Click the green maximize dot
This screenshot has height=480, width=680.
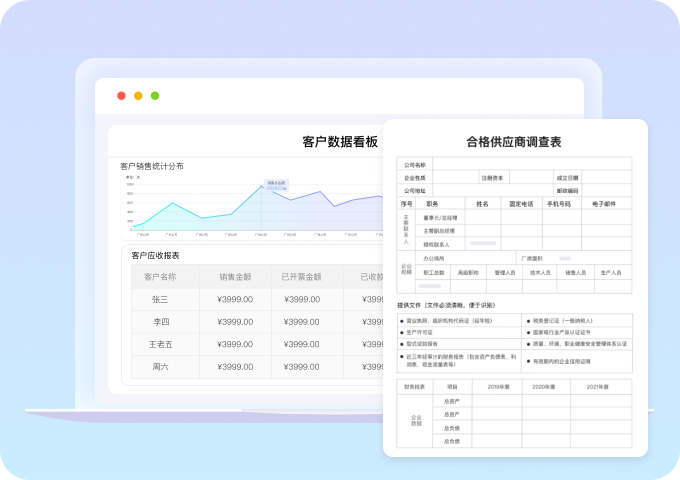point(155,96)
